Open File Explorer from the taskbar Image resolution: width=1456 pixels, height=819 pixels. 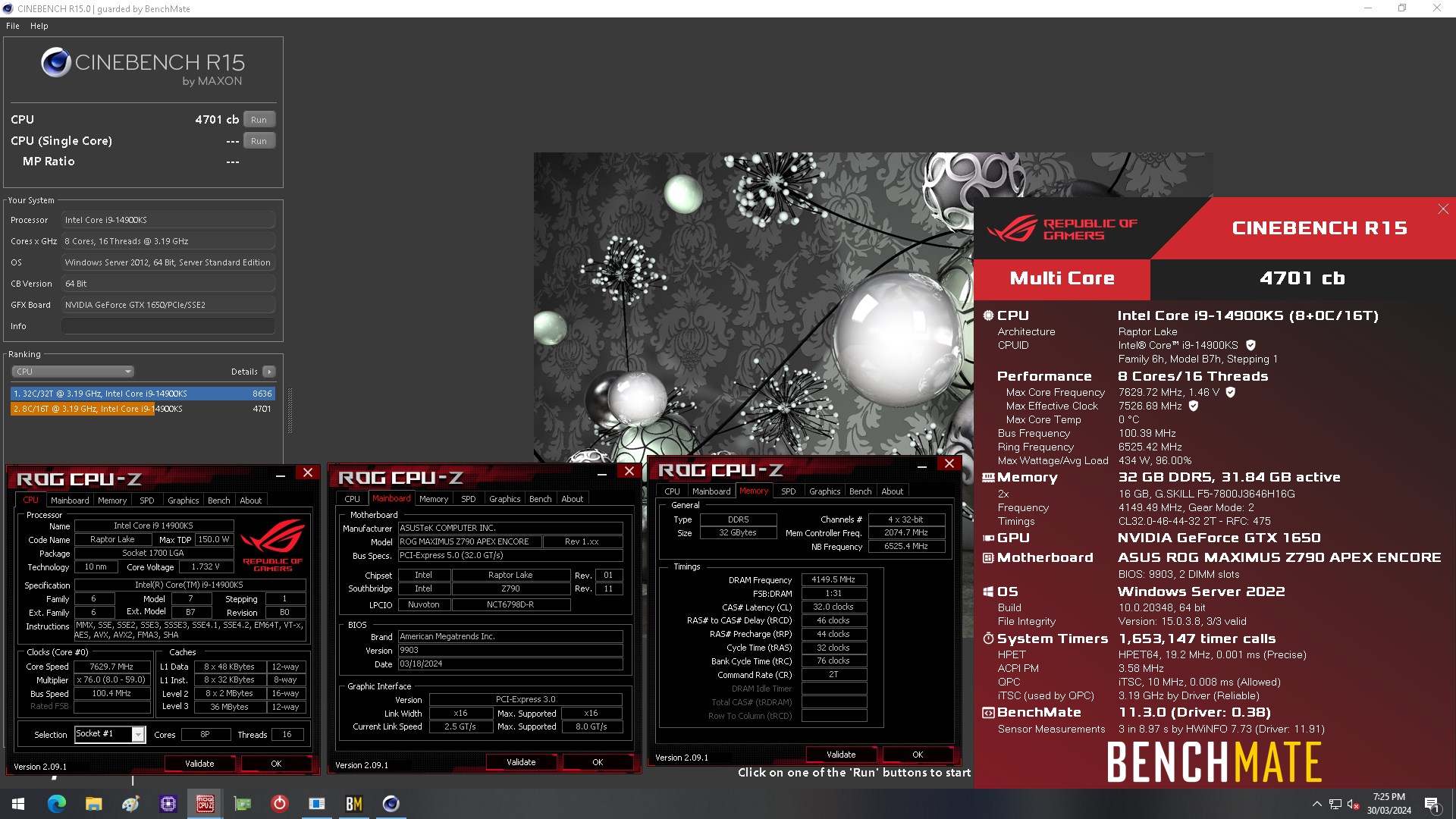point(93,804)
